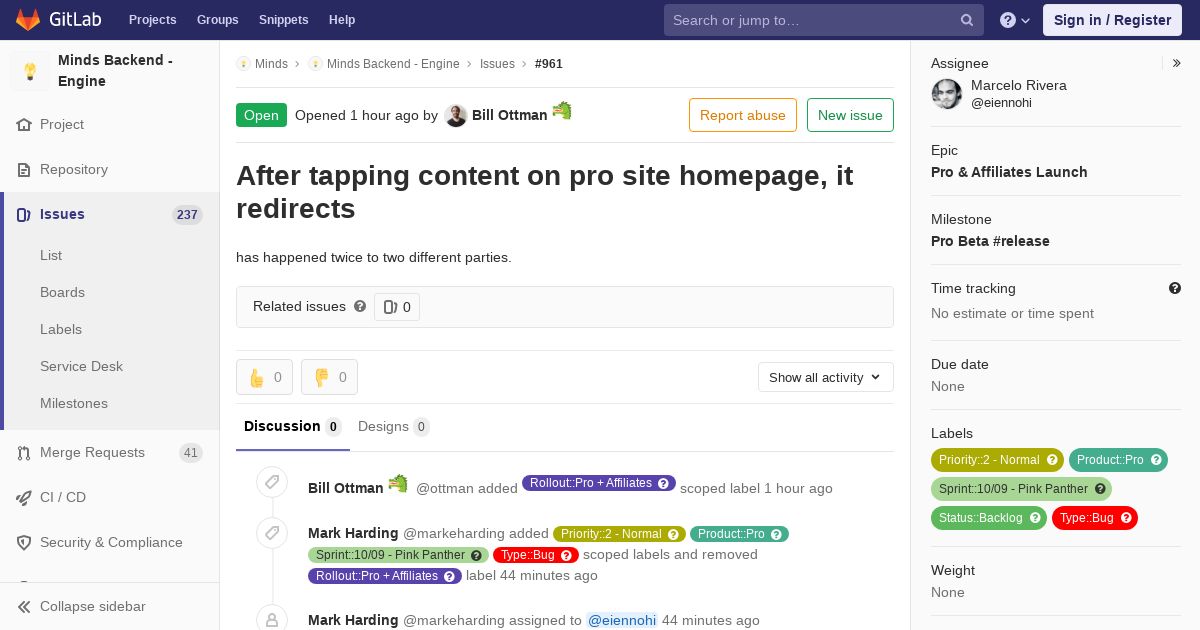
Task: Click the Open status badge
Action: point(261,115)
